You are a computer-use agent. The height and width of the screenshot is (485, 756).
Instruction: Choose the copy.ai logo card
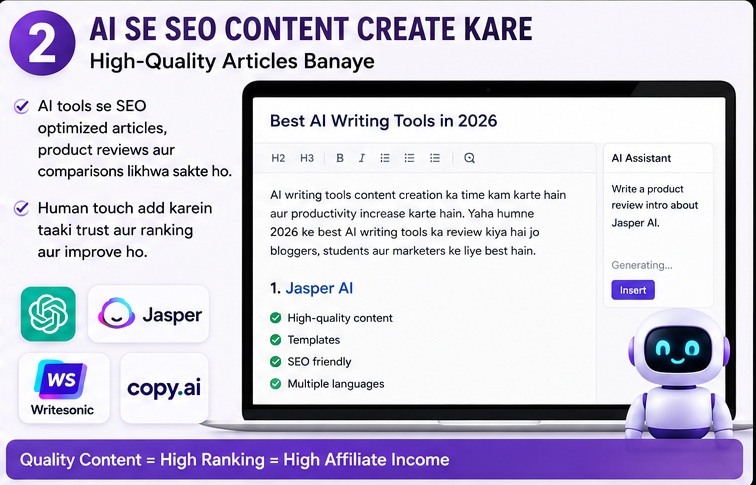(x=164, y=388)
